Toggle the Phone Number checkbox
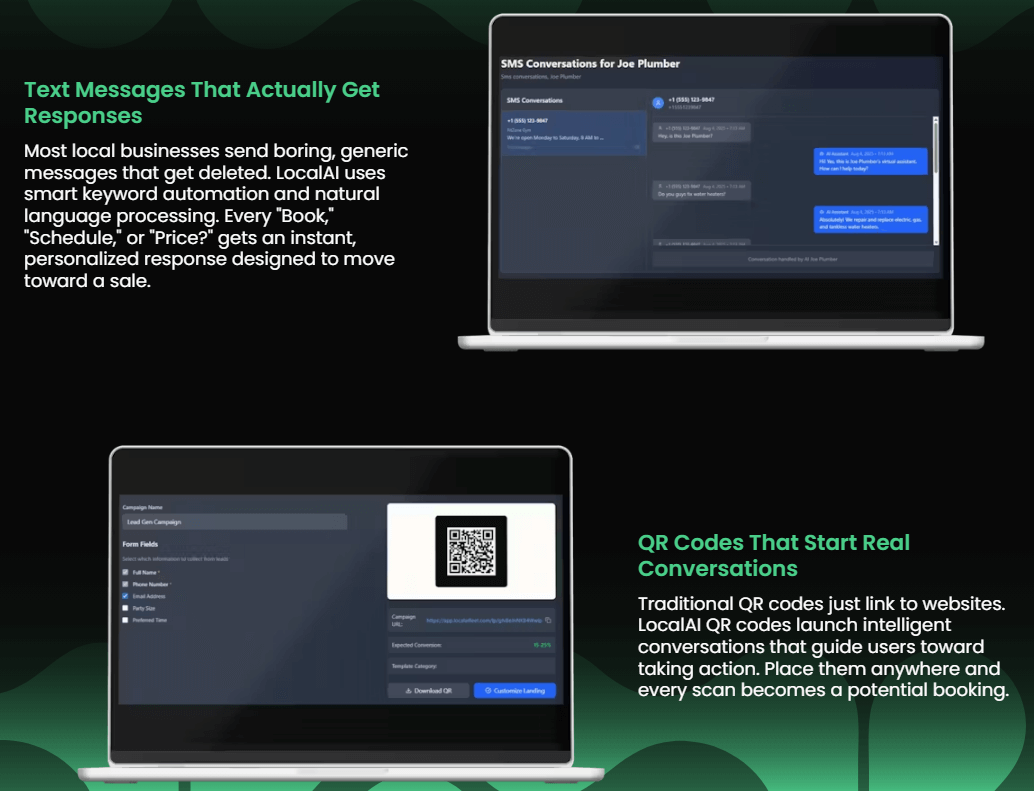 point(125,584)
